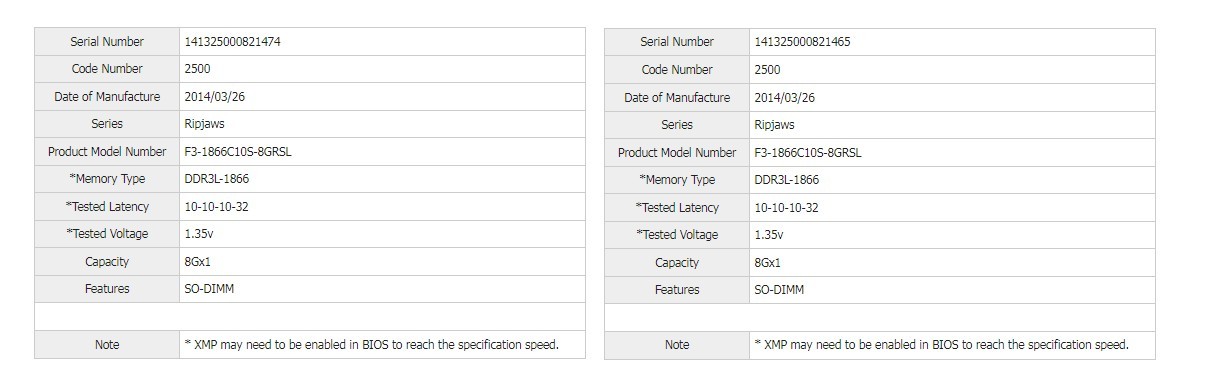Click the right table's *Memory Type label
The height and width of the screenshot is (389, 1219).
pos(677,180)
